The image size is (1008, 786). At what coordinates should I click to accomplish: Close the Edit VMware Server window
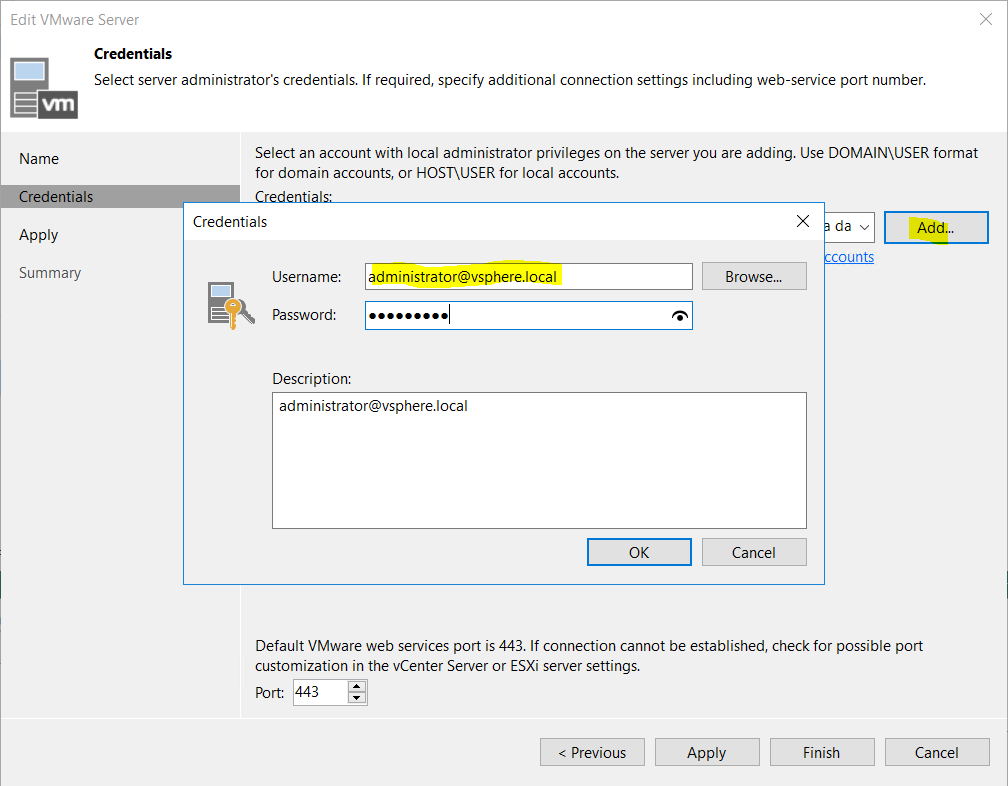(x=986, y=19)
